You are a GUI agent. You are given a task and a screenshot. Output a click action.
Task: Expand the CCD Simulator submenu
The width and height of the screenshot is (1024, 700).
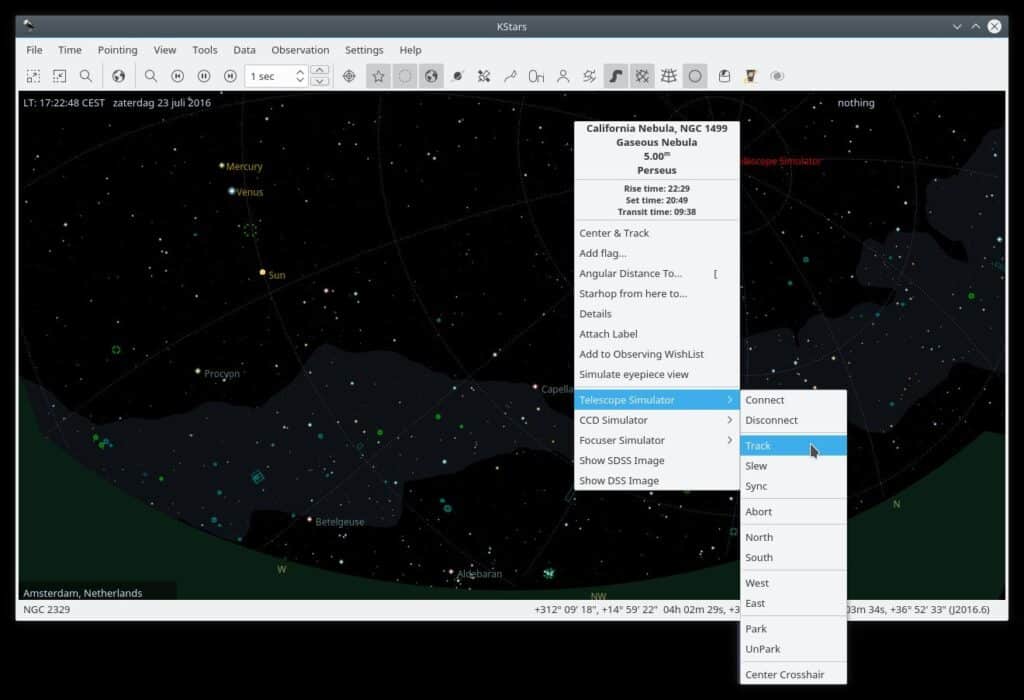click(656, 420)
